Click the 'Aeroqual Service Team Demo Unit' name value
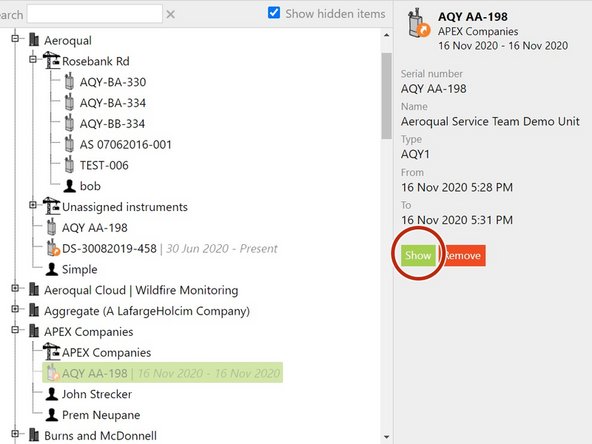This screenshot has width=592, height=444. (x=490, y=122)
